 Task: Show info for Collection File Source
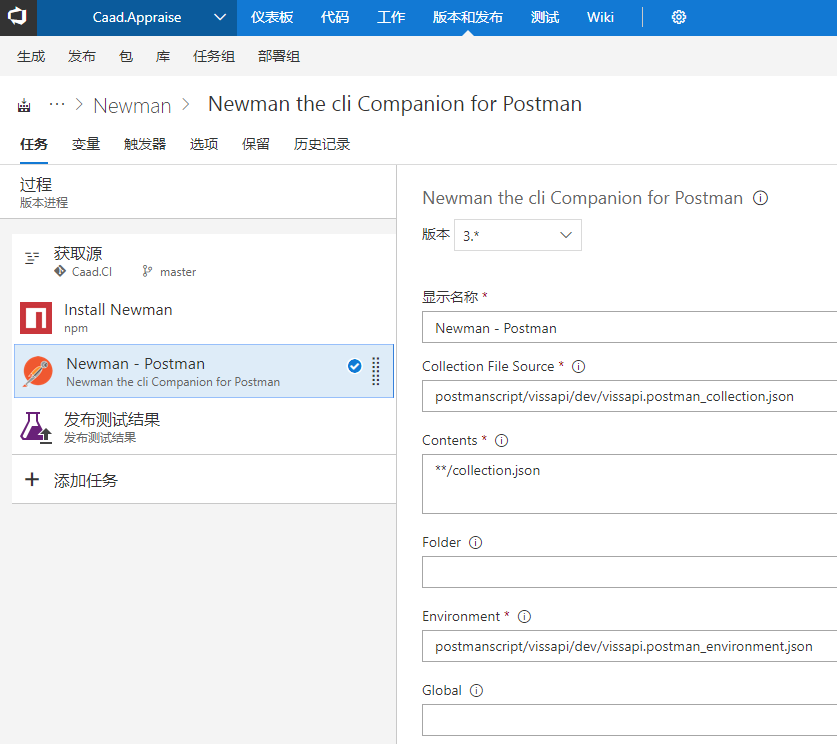(x=579, y=367)
